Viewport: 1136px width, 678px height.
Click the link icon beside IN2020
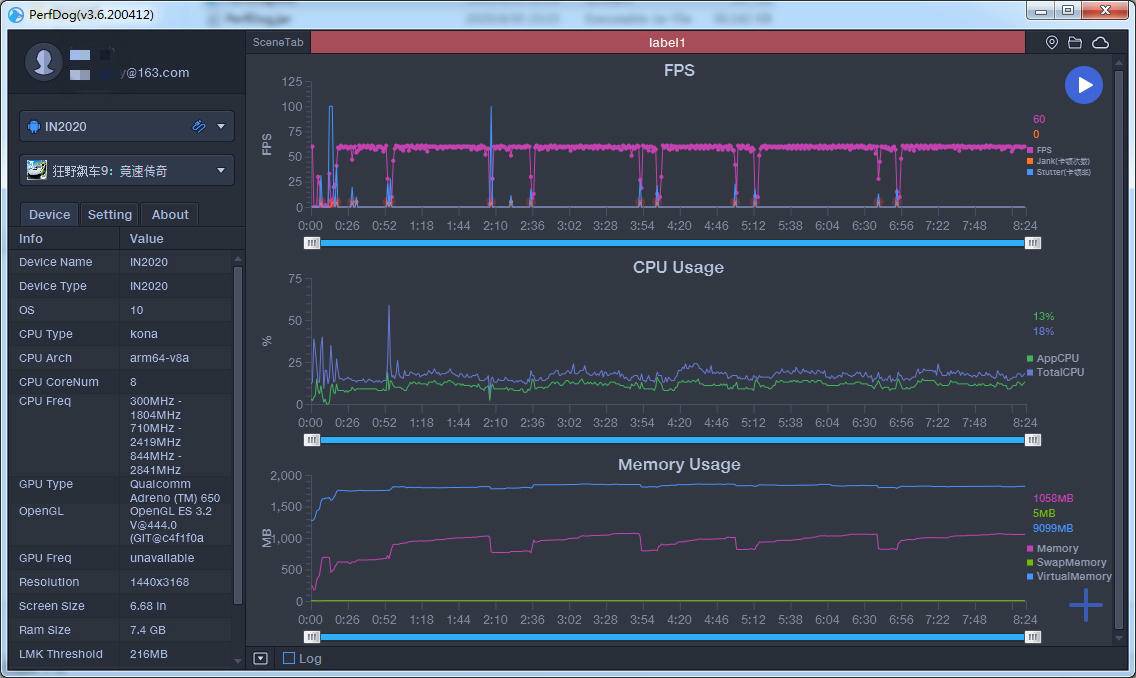[x=199, y=126]
